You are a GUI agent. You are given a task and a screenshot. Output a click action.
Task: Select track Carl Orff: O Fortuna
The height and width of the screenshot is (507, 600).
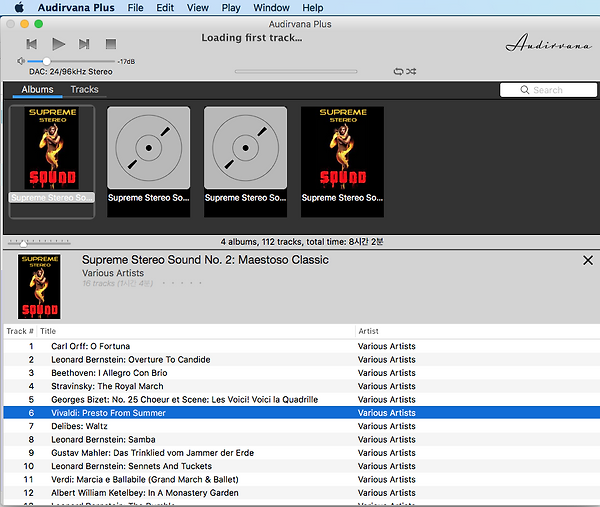point(302,346)
